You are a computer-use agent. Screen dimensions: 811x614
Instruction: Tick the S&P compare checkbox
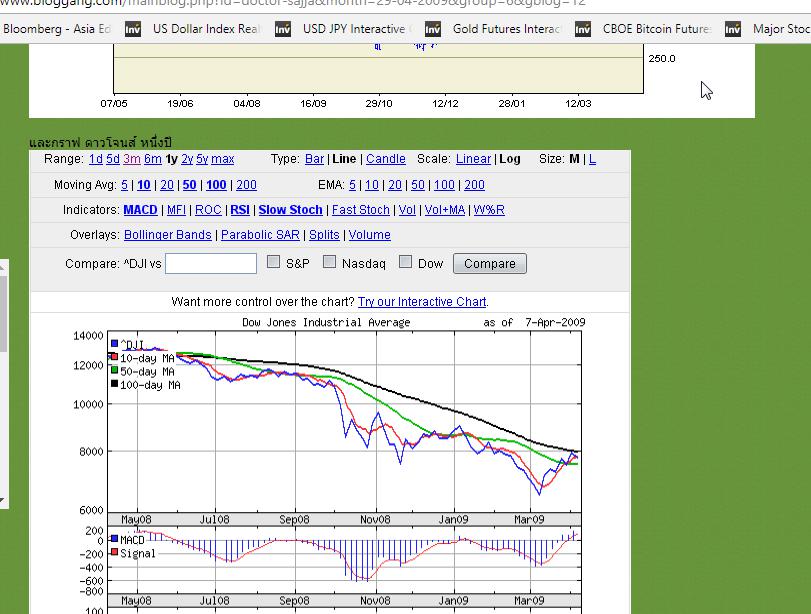[x=273, y=262]
